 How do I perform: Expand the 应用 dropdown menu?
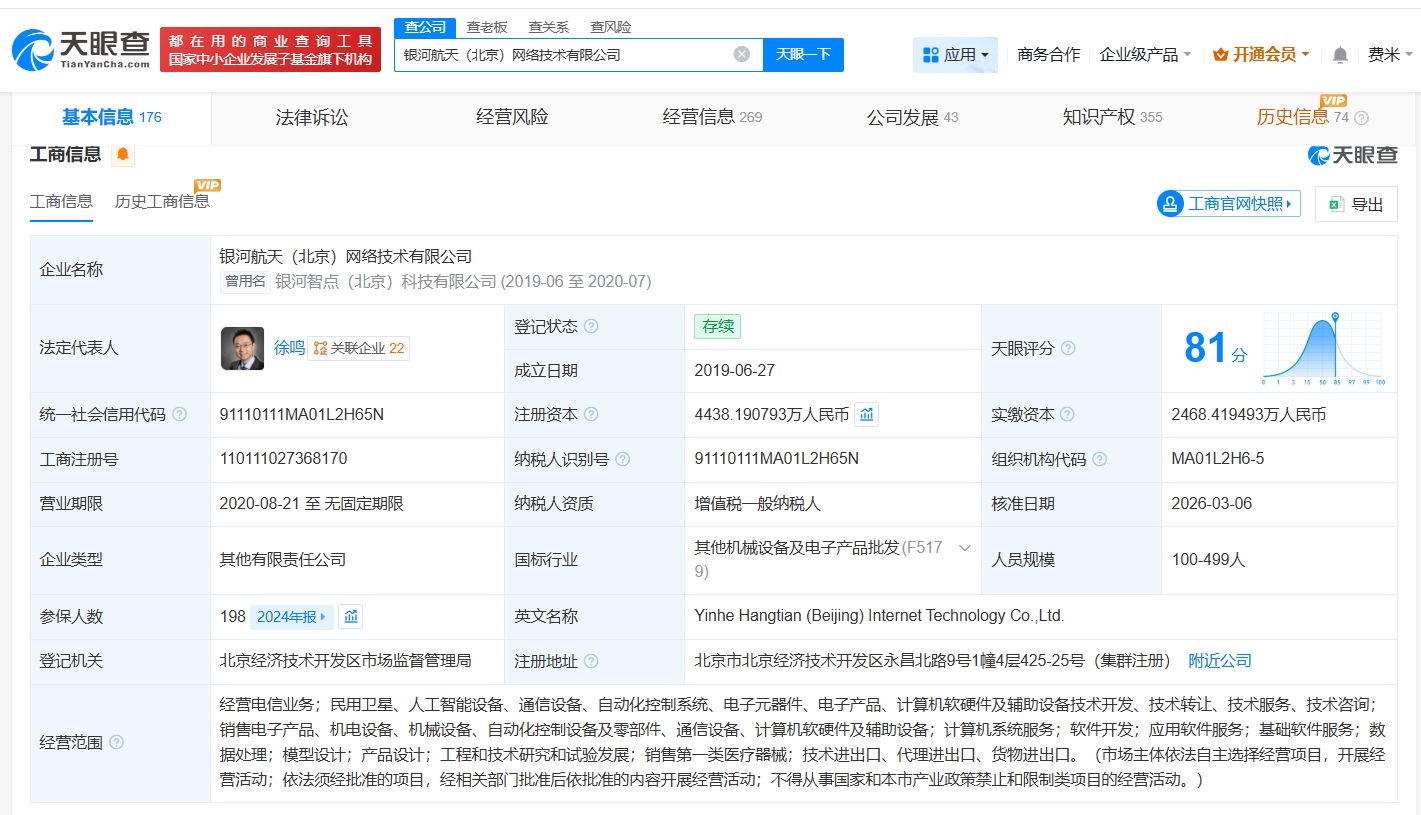click(x=955, y=55)
